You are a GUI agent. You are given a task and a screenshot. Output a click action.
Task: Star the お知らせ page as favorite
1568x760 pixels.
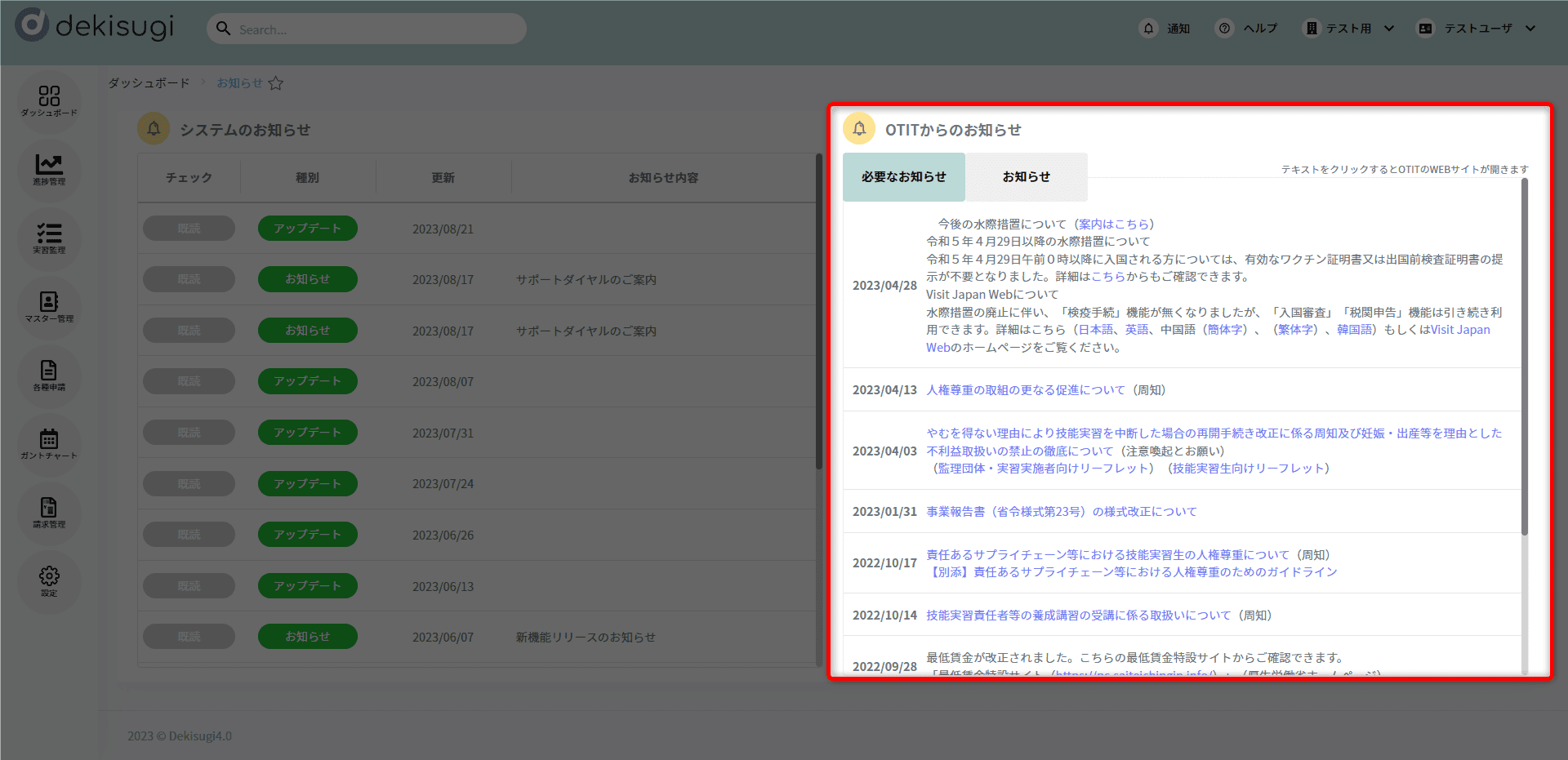point(276,83)
